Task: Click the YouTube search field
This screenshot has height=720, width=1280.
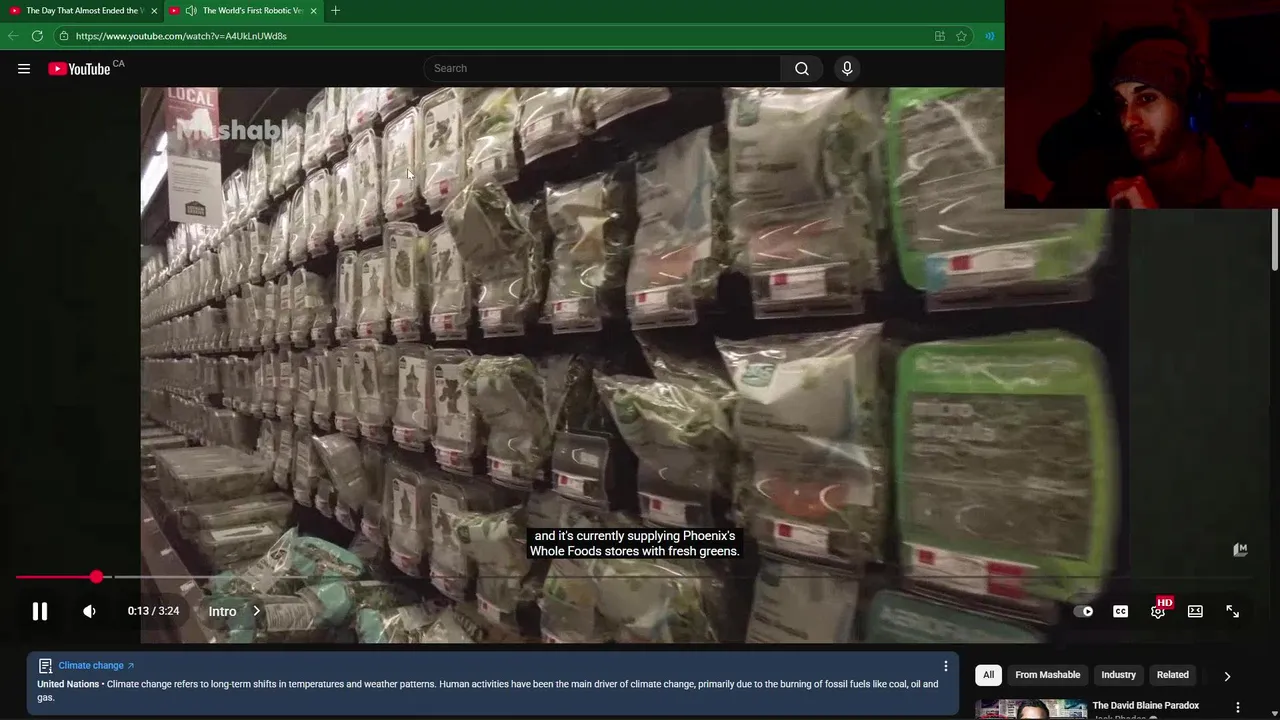Action: pos(602,68)
